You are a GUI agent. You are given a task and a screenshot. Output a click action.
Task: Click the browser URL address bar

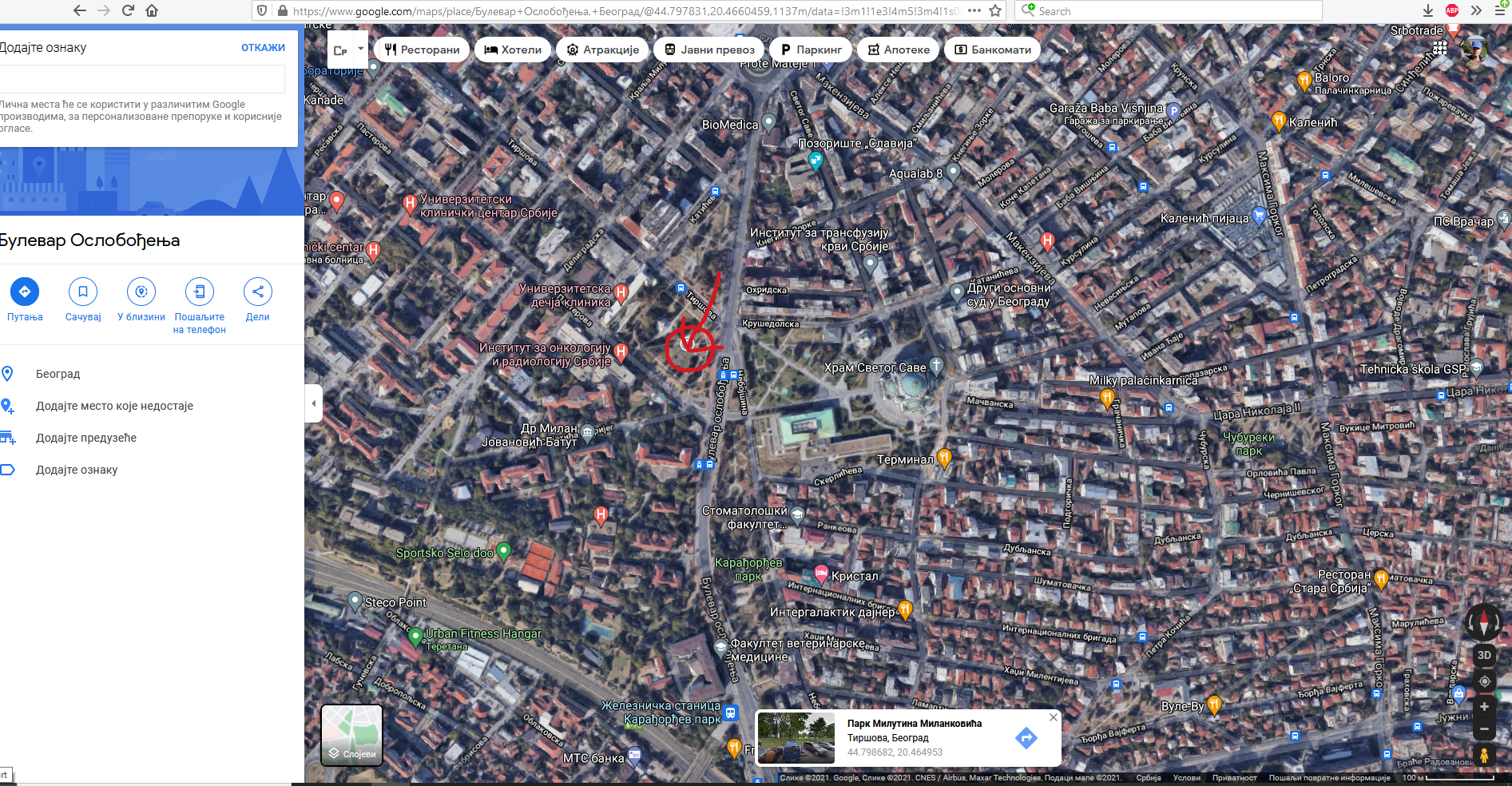625,11
